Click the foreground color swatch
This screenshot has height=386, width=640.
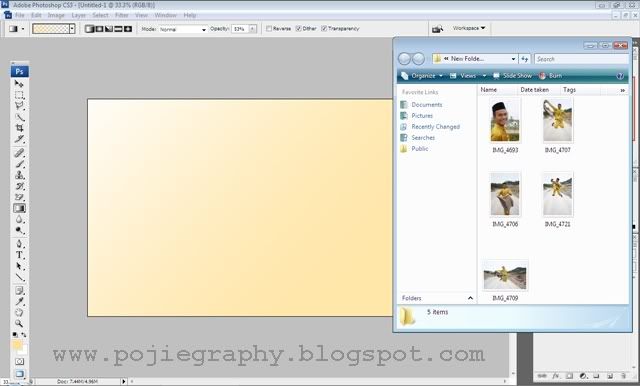[16, 345]
